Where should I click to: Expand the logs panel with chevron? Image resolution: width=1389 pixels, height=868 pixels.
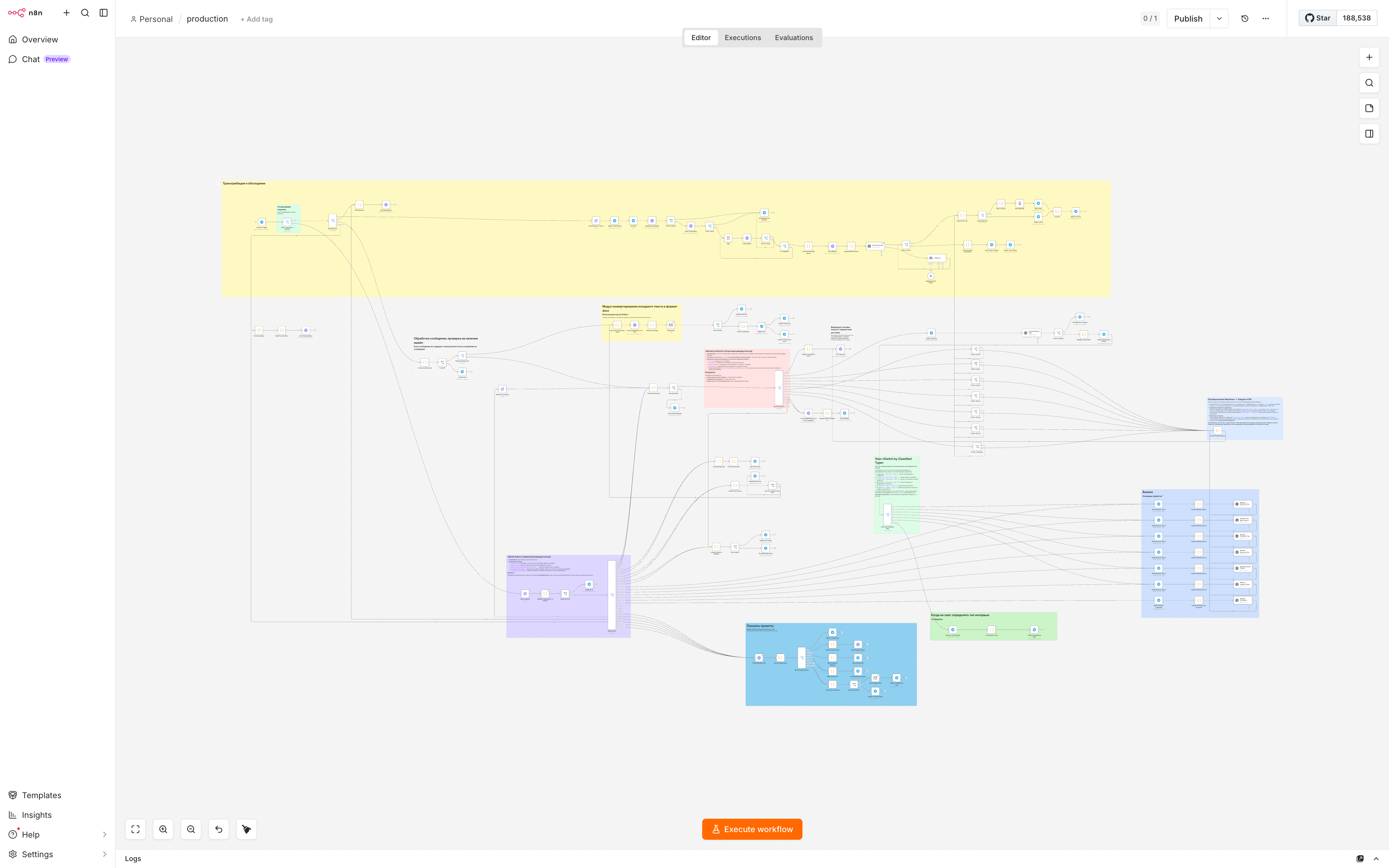click(x=1376, y=858)
